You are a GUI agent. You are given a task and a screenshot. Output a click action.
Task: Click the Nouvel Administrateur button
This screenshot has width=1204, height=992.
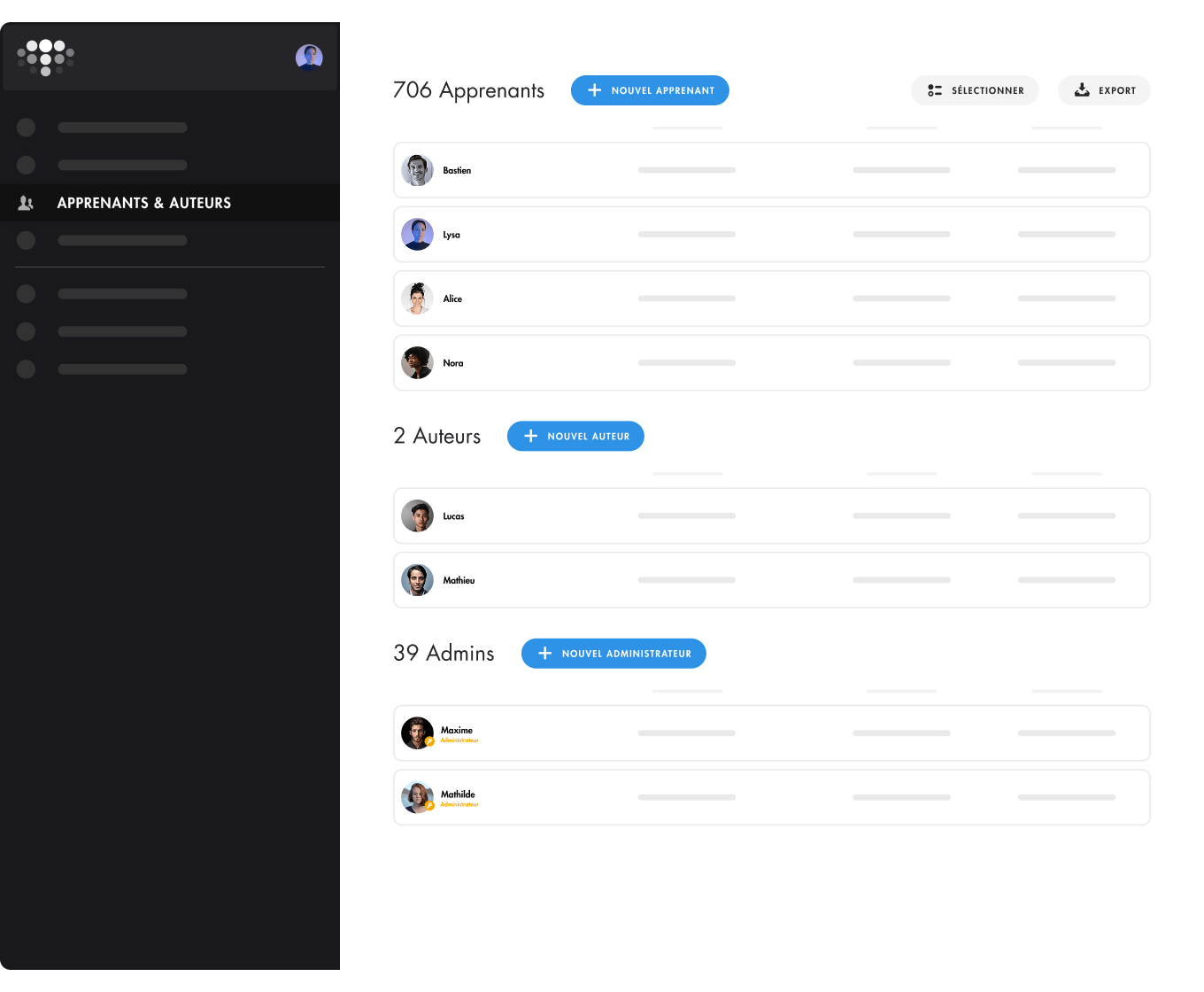point(614,654)
